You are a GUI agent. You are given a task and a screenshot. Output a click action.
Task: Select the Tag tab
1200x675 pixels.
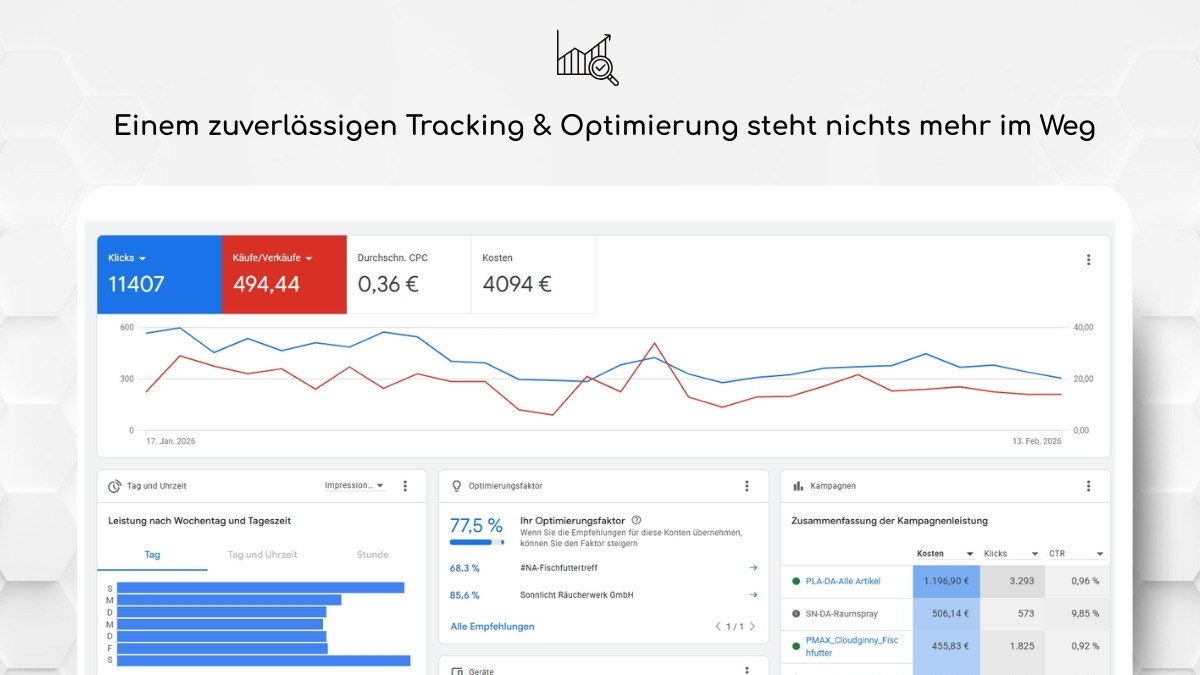point(153,554)
